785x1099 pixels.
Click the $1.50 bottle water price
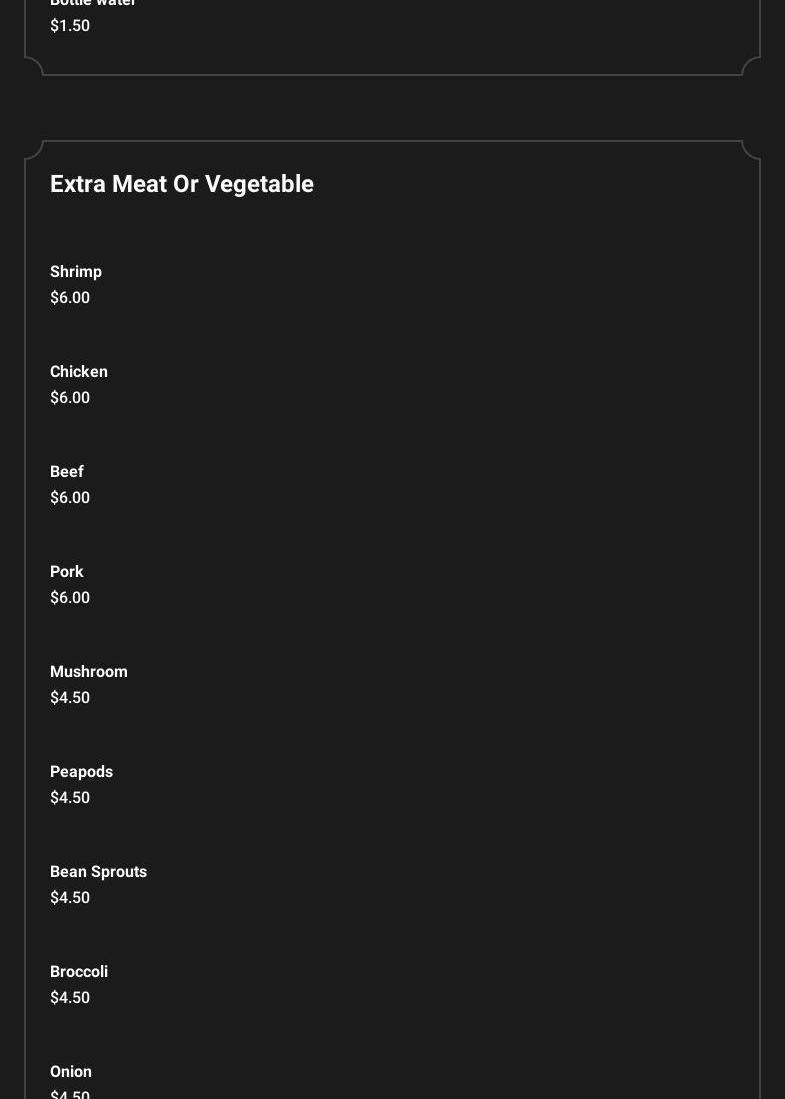tap(70, 26)
